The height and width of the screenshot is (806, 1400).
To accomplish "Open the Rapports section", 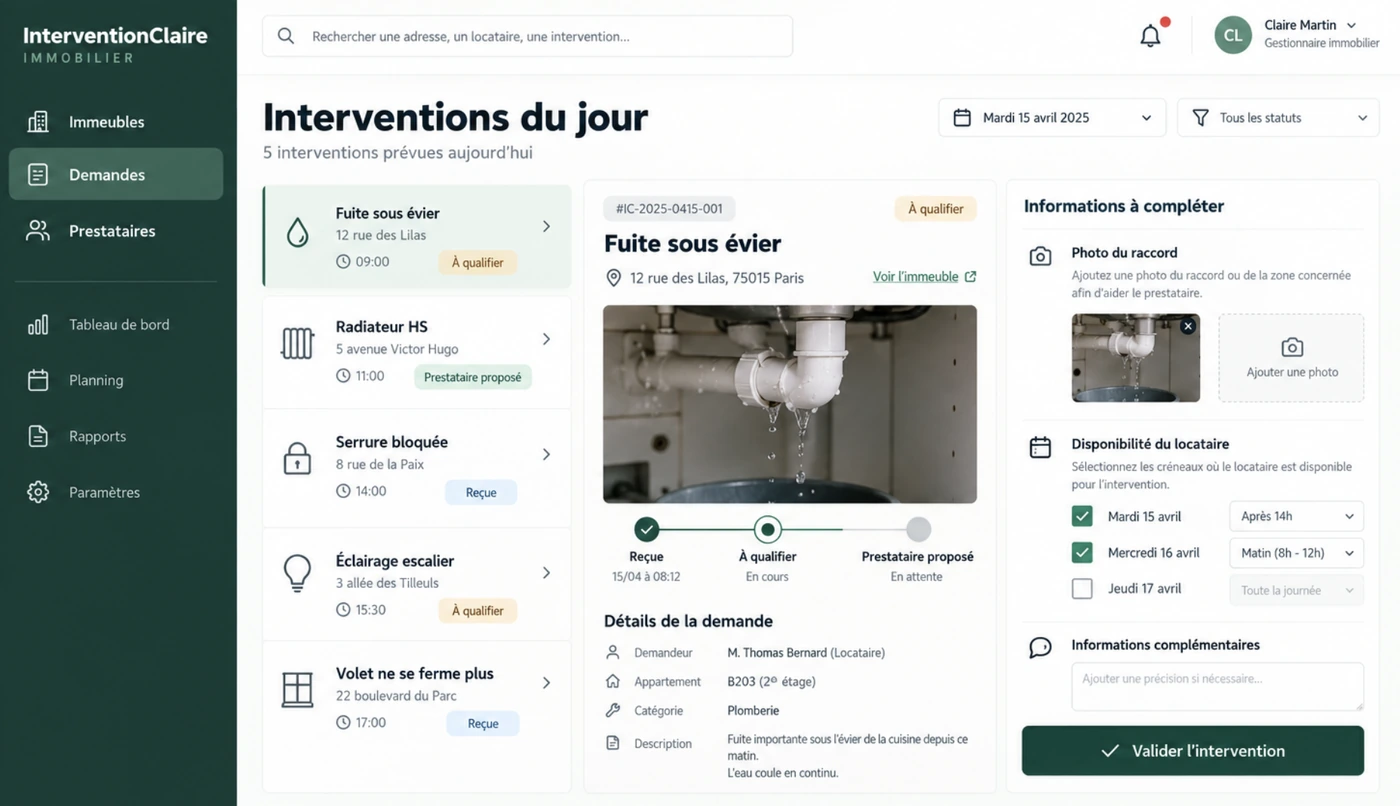I will 116,436.
